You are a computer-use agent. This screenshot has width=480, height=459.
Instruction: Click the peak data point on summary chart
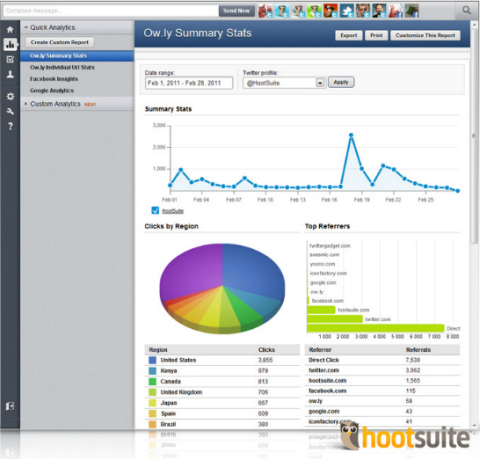click(x=351, y=135)
